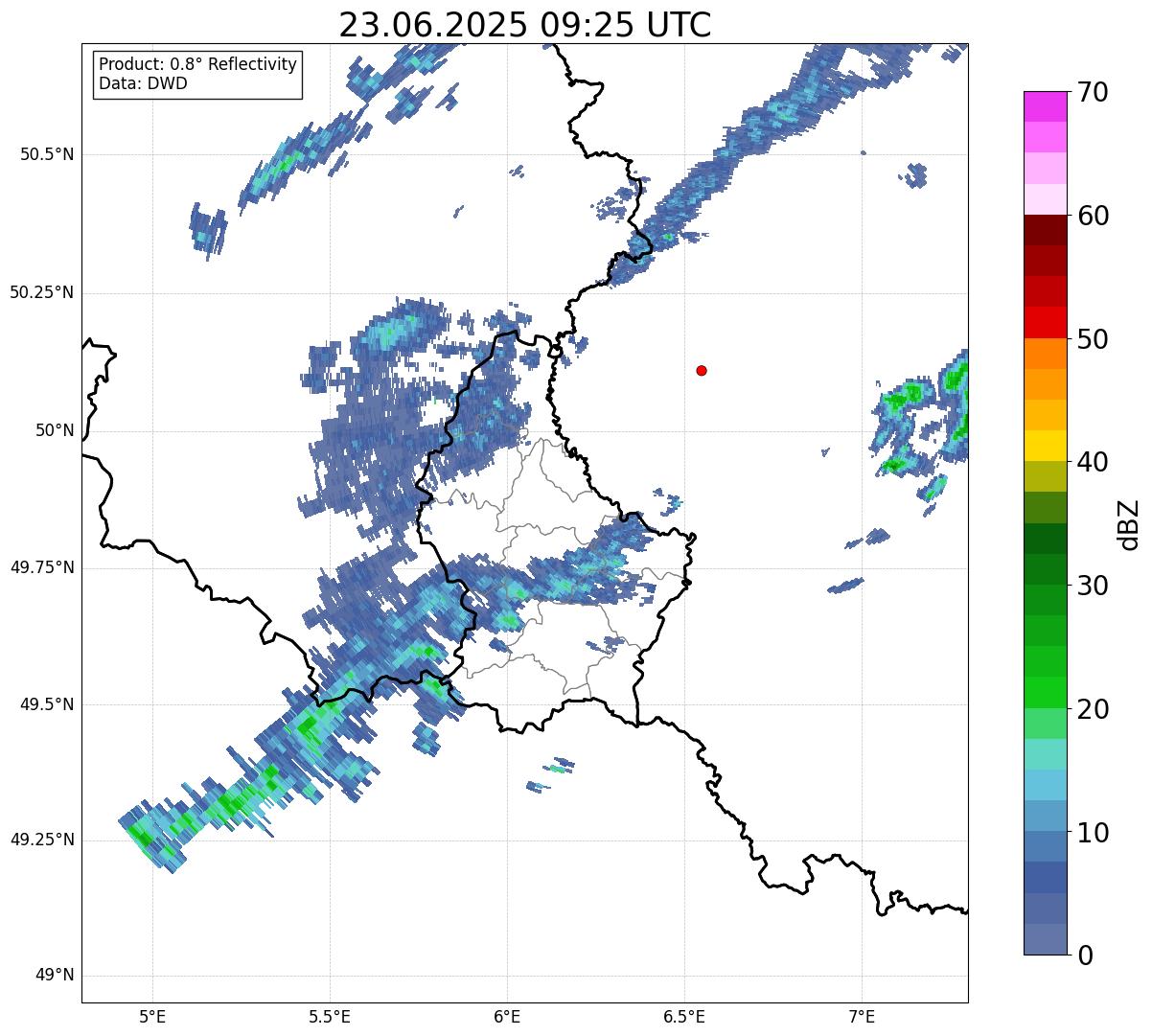Click the 49.75°N latitude label
This screenshot has height=1036, width=1152.
coord(42,567)
